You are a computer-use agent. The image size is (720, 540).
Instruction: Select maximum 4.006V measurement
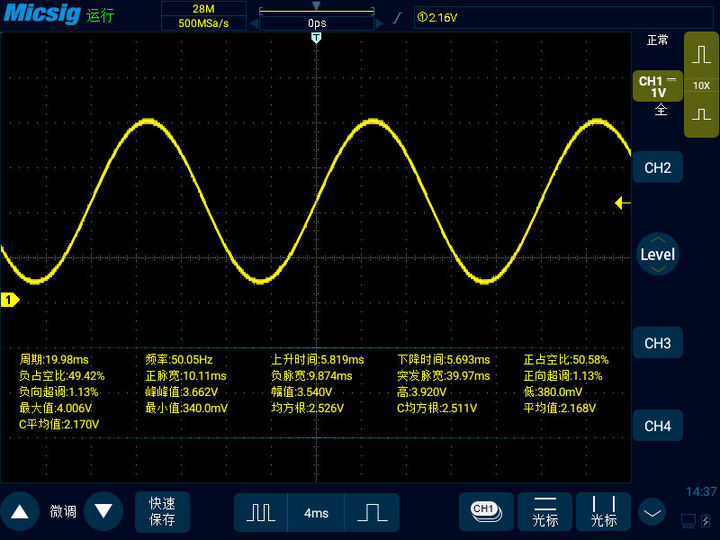pyautogui.click(x=56, y=408)
